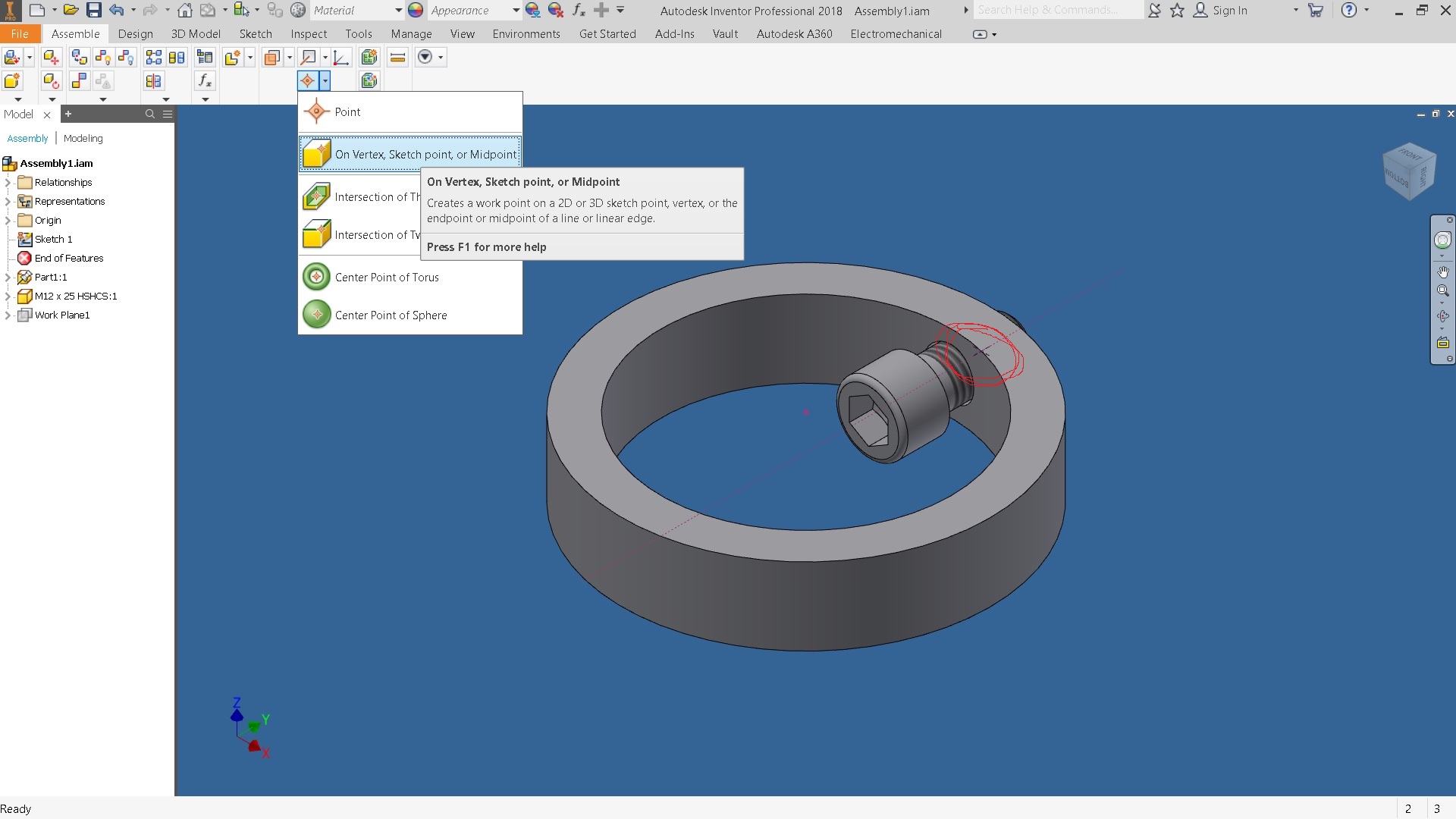1456x819 pixels.
Task: Click the Measure ruler icon in ribbon
Action: 397,58
